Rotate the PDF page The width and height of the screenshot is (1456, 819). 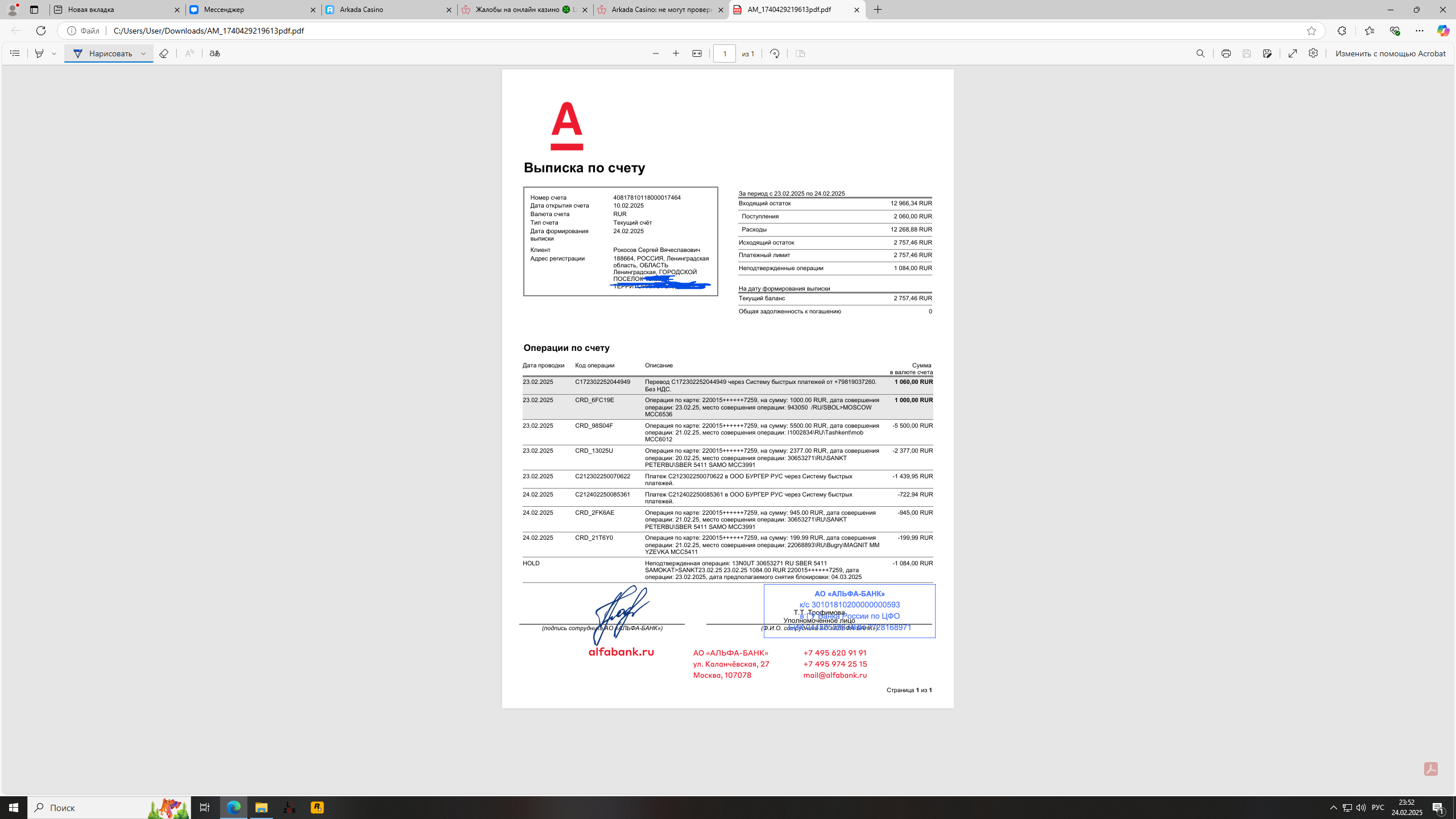775,53
